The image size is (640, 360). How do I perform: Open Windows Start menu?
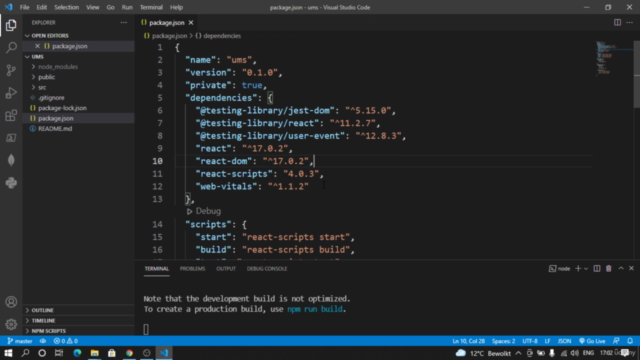(8, 353)
